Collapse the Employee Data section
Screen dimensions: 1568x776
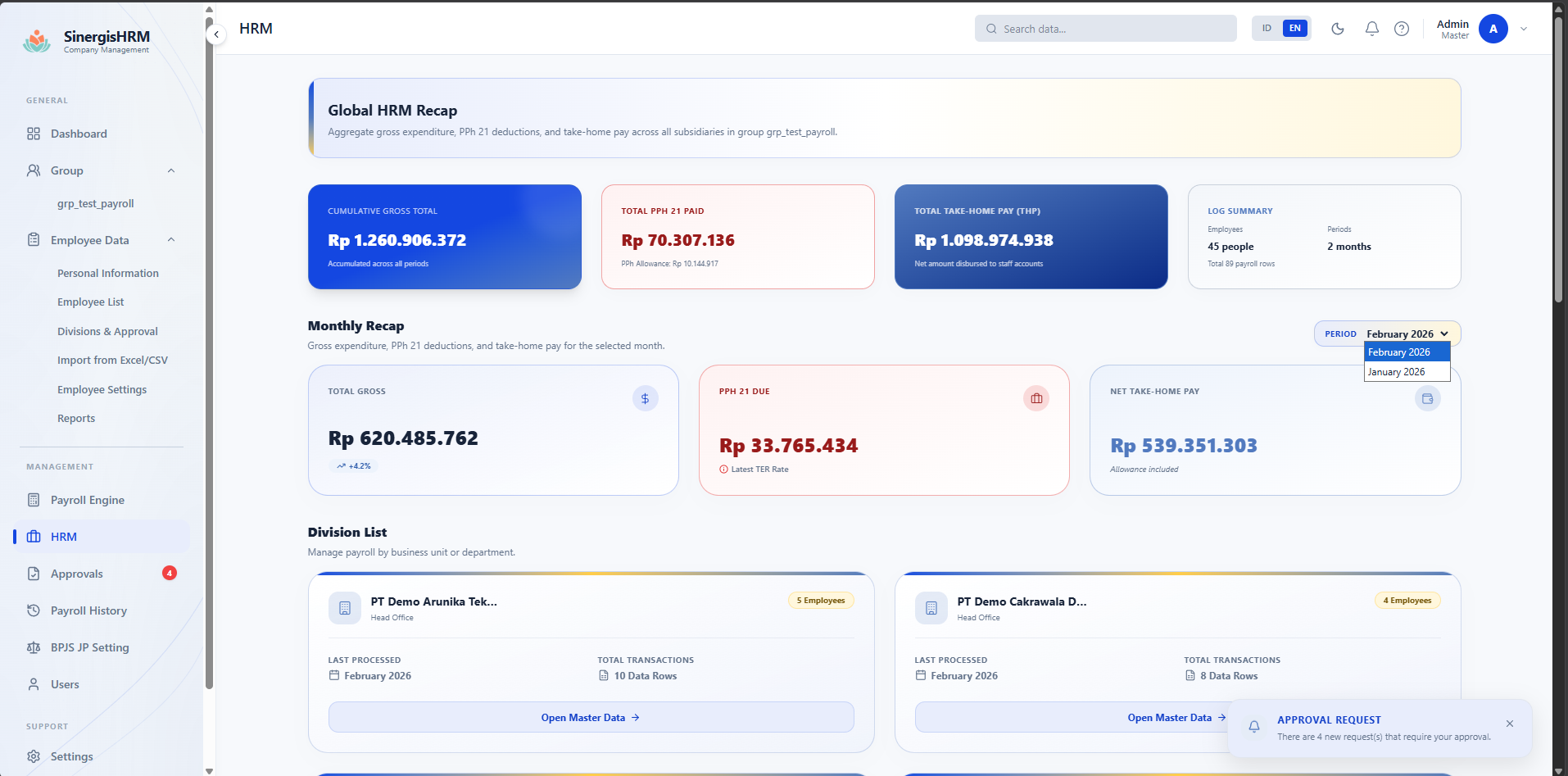pos(171,240)
